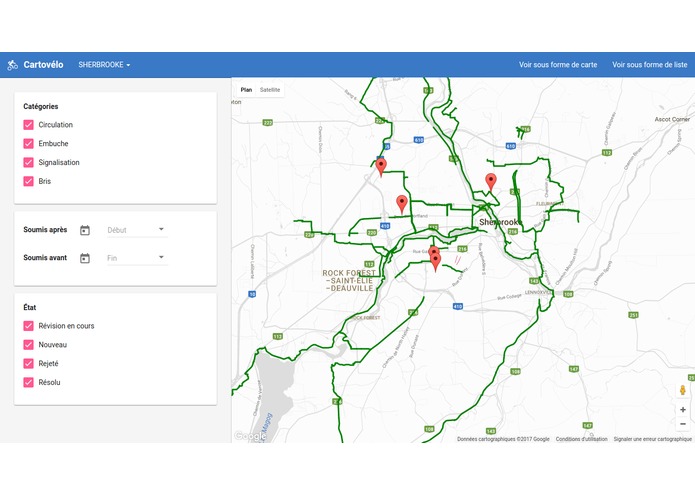Click the calendar icon beside Soumis après
Screen dimensions: 695x494
(85, 230)
